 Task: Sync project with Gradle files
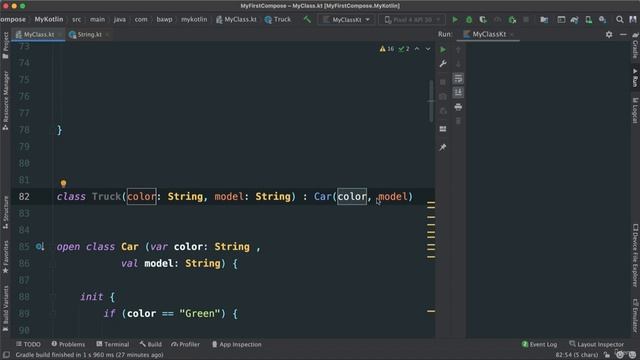tap(575, 20)
